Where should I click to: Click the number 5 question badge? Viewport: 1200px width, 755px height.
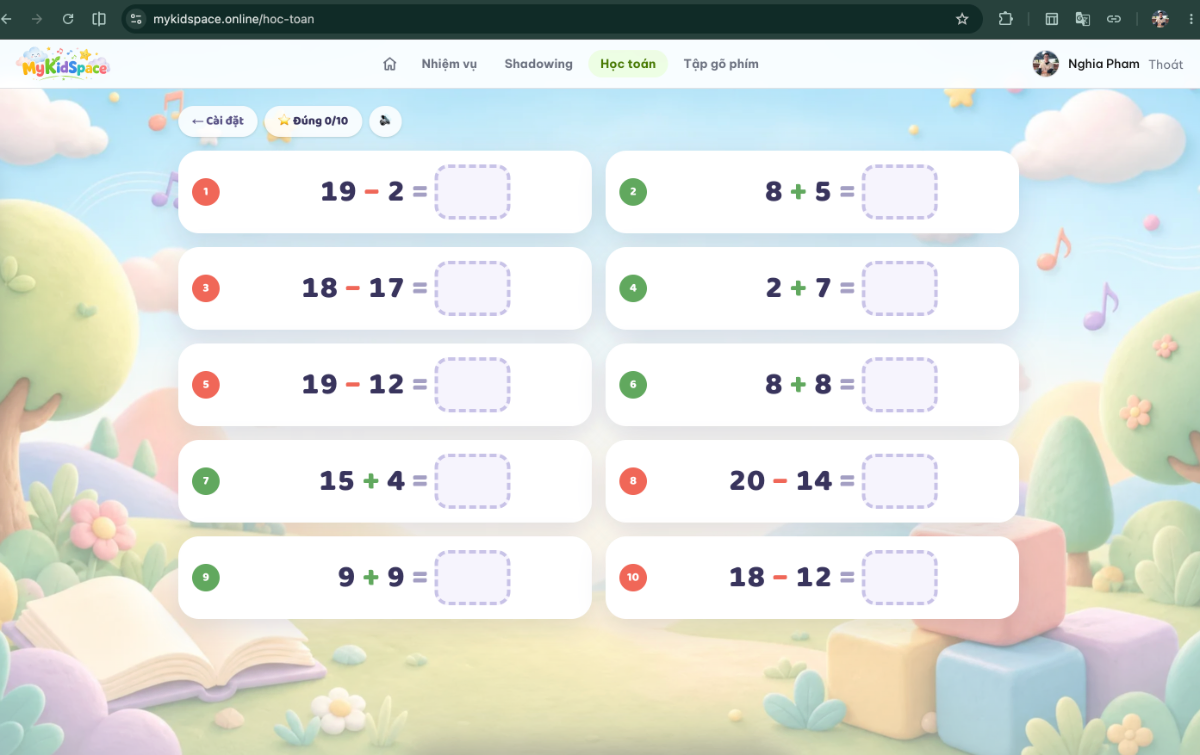coord(206,385)
